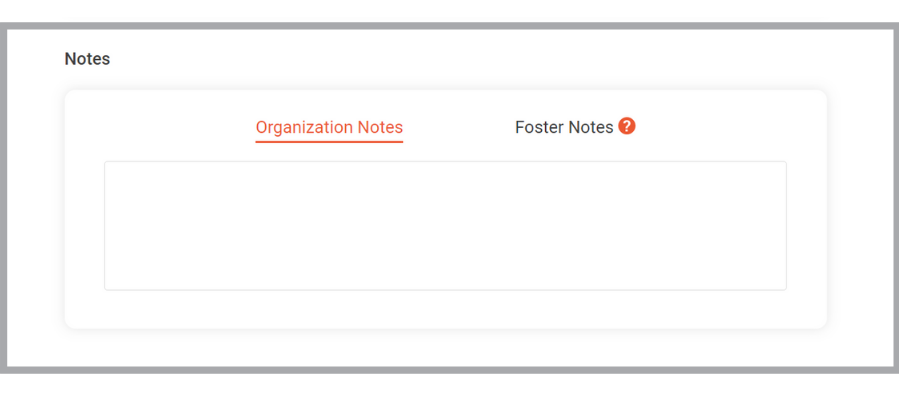Place cursor in the notes entry field

pyautogui.click(x=445, y=225)
